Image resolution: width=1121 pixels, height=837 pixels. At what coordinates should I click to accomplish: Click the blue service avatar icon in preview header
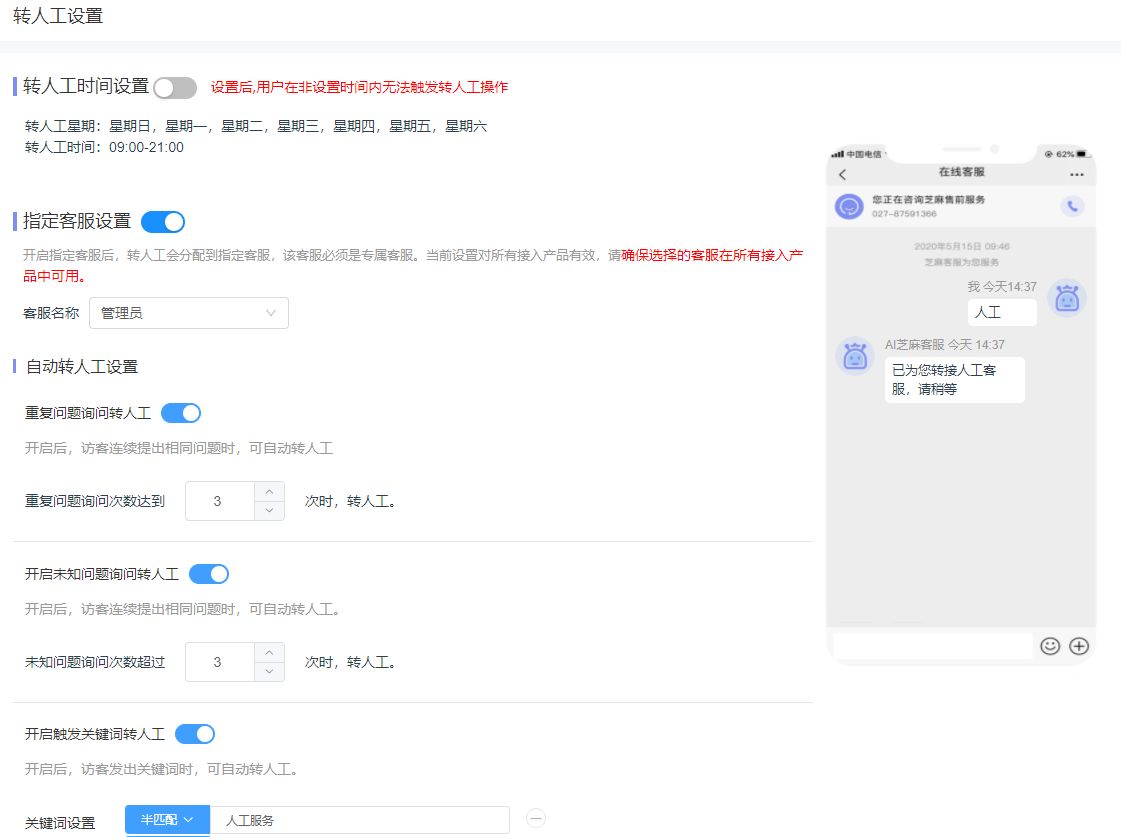(x=849, y=207)
